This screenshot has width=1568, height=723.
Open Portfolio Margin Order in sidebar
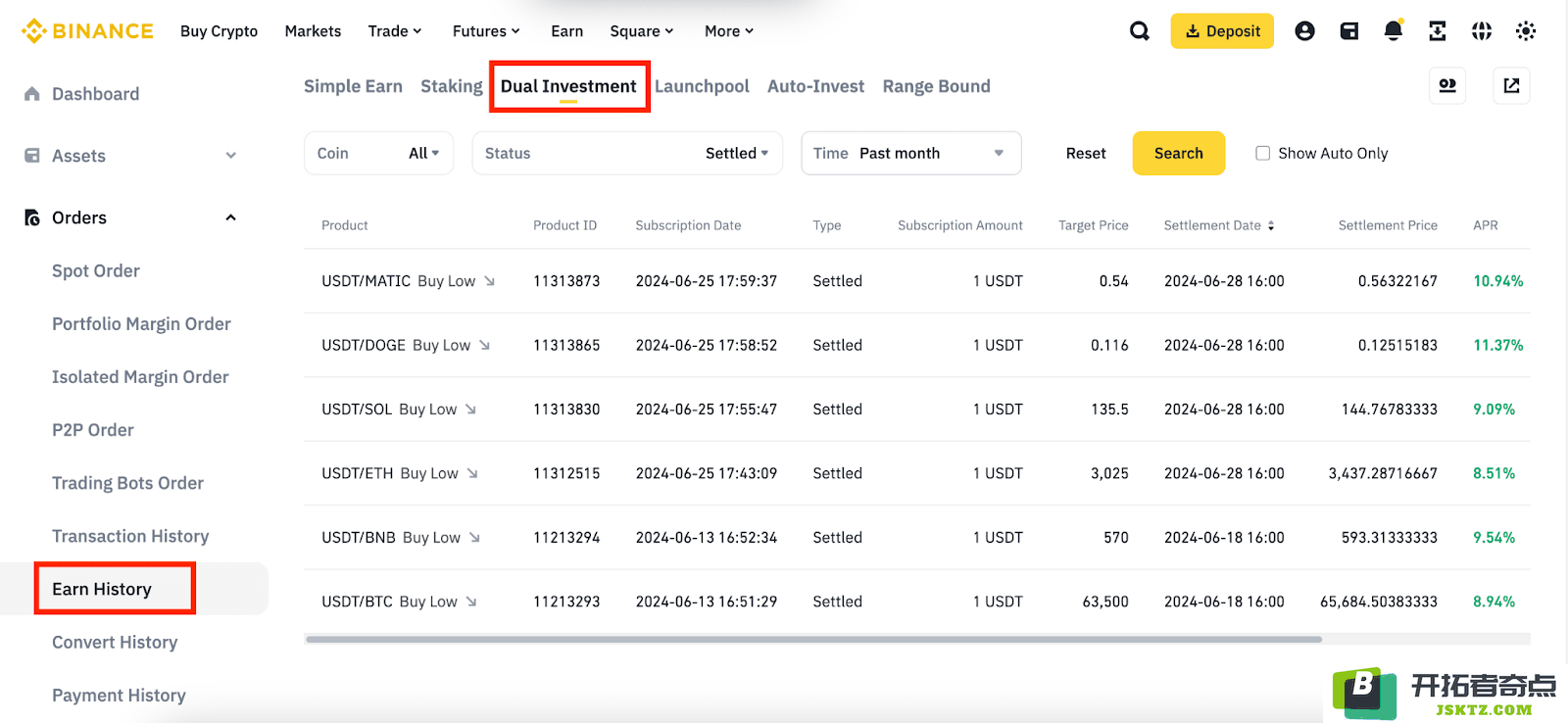[x=141, y=324]
